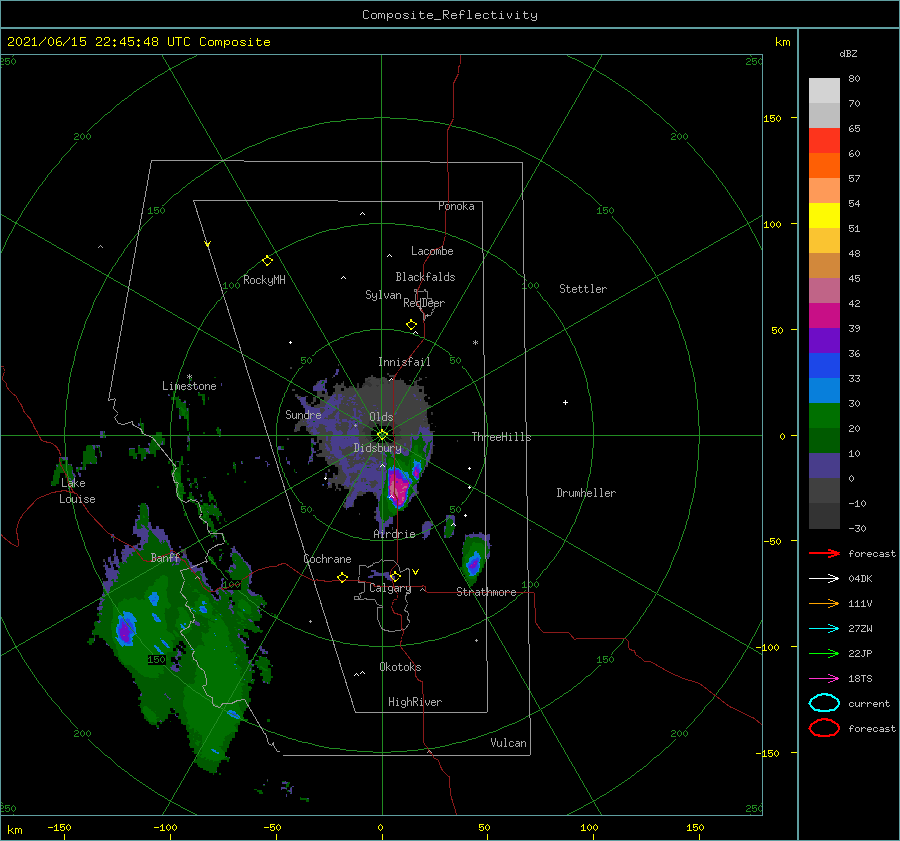Click the yellow km label at top right

click(x=782, y=42)
